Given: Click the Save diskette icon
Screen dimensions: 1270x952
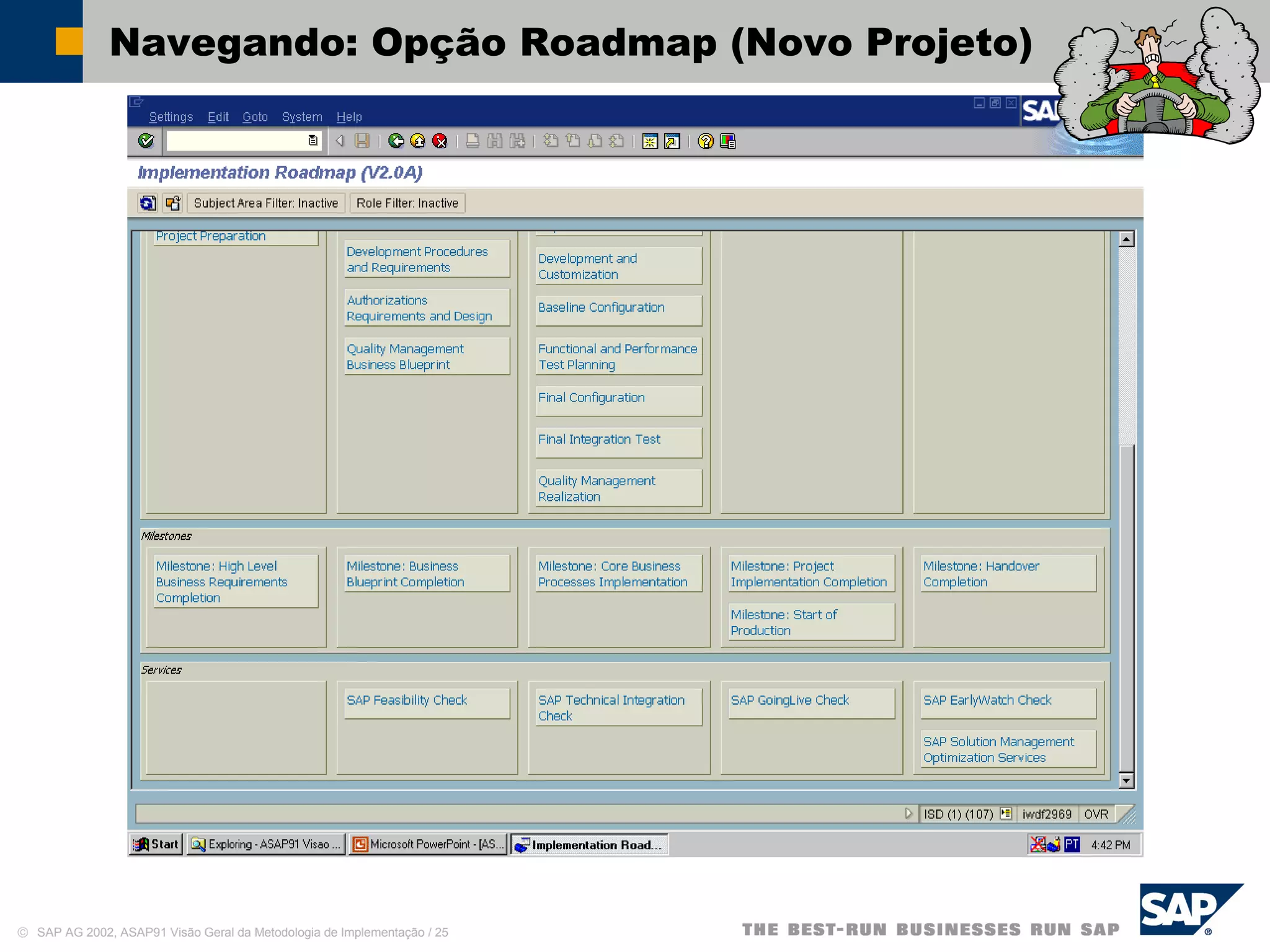Looking at the screenshot, I should point(362,141).
